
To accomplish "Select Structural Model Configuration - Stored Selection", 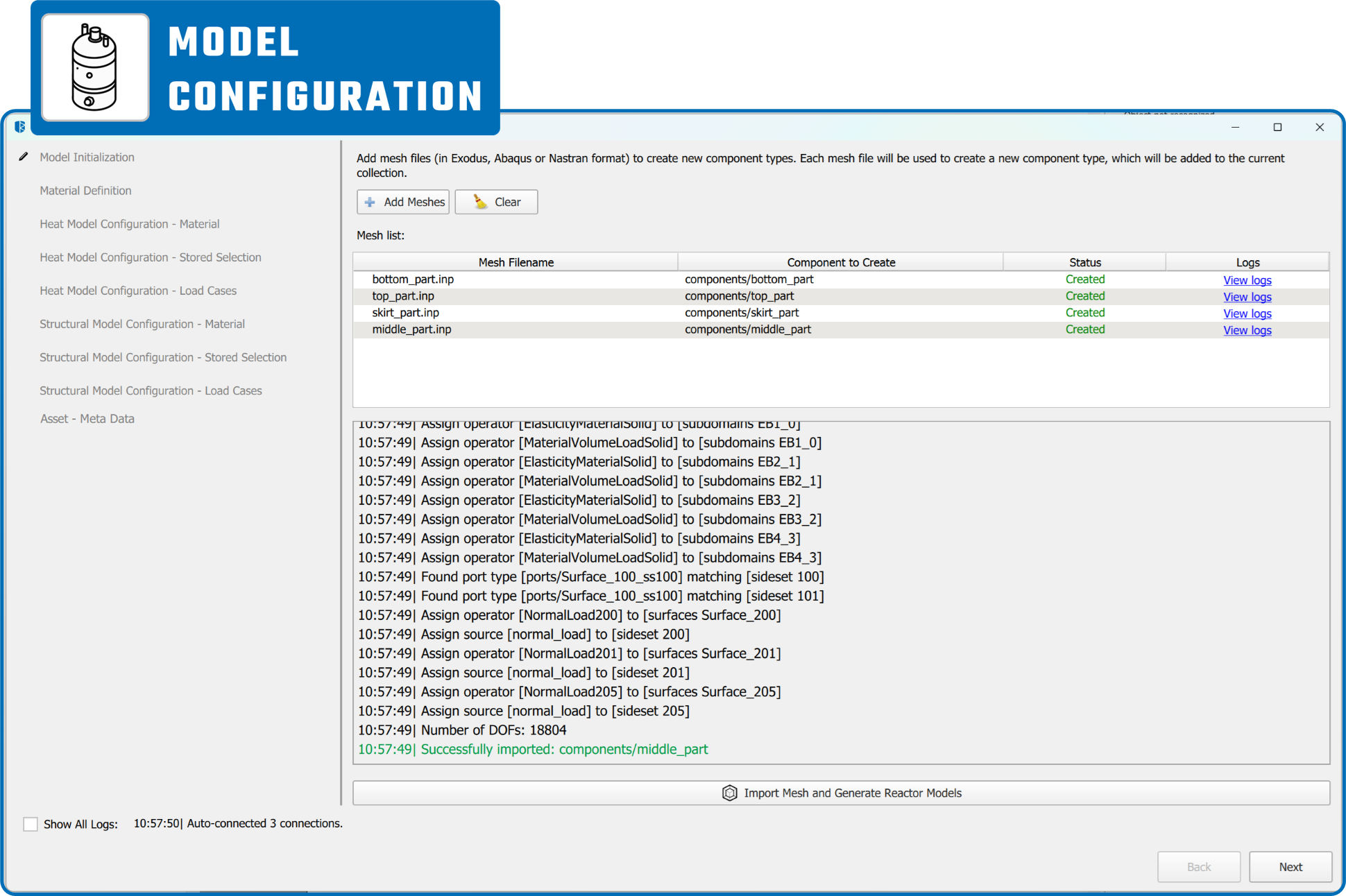I will tap(163, 357).
